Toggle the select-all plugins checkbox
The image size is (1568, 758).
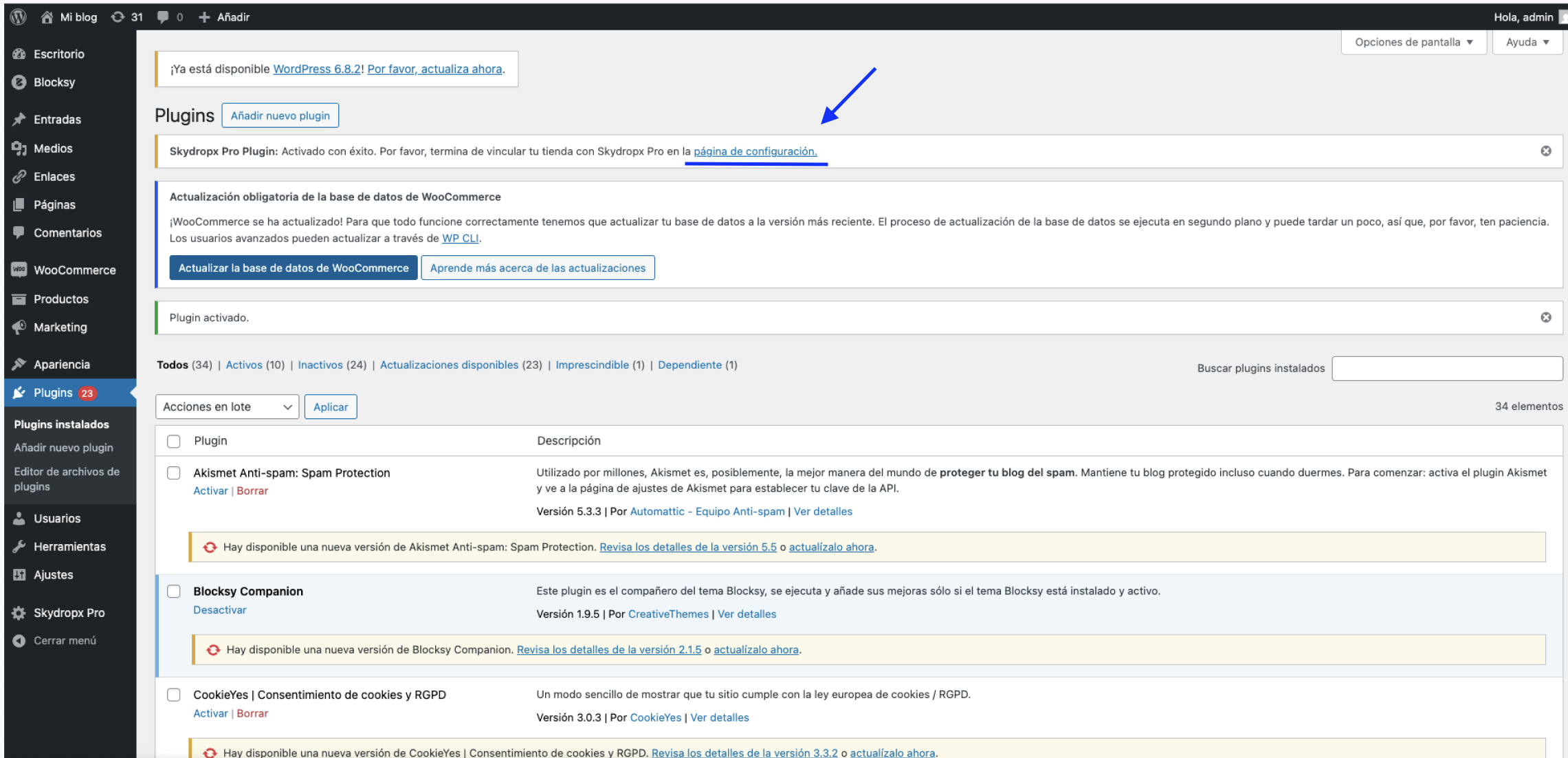[x=174, y=441]
